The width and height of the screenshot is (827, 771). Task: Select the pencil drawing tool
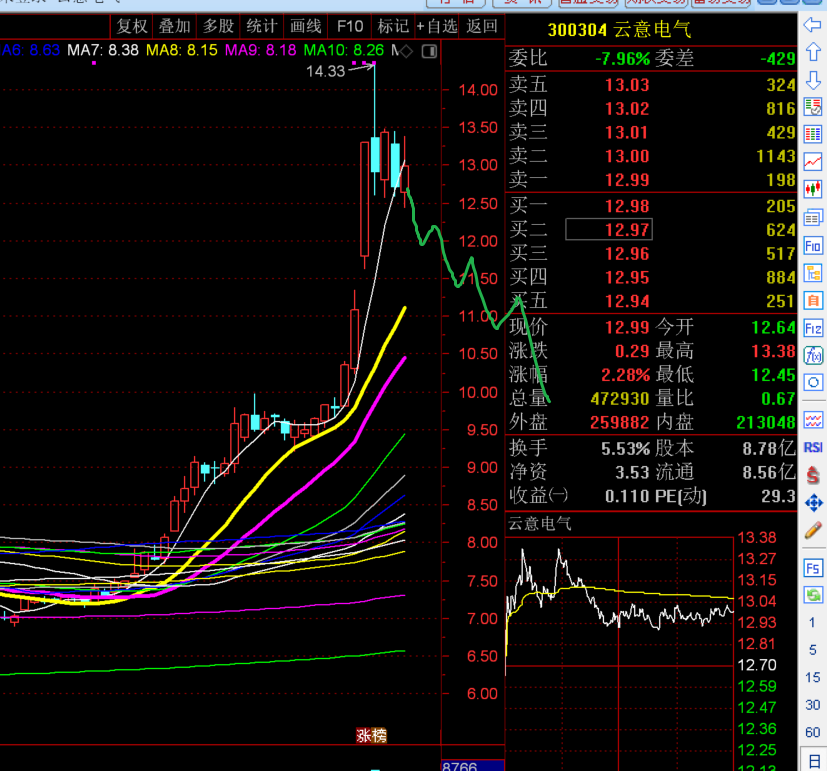[813, 530]
